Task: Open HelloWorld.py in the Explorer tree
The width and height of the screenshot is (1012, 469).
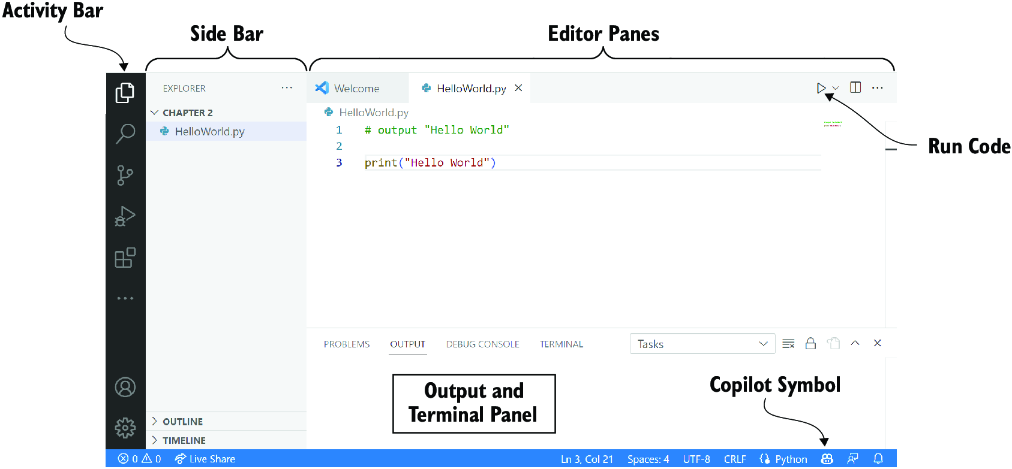Action: tap(227, 132)
